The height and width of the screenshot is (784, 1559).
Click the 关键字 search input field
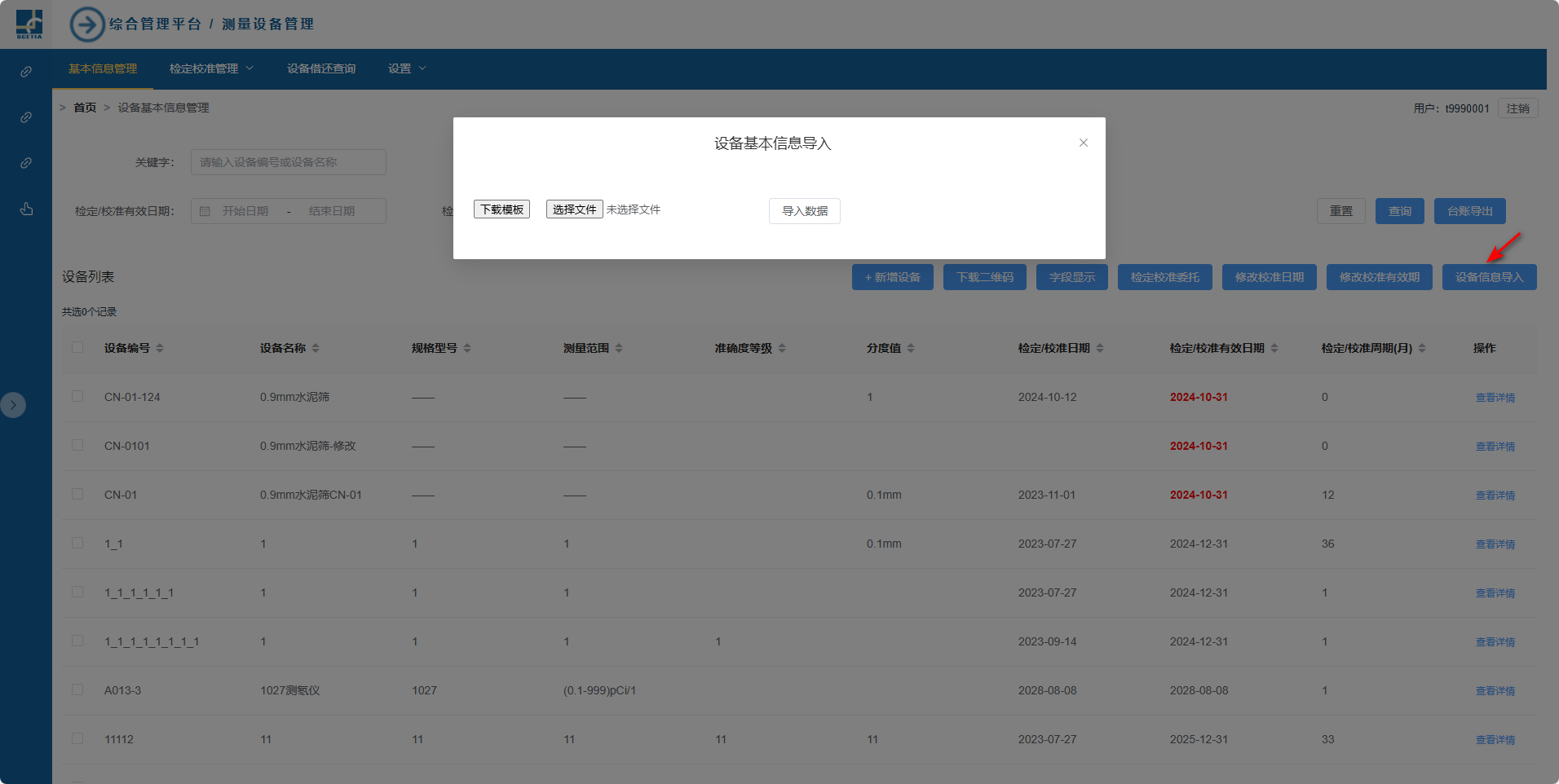coord(288,162)
